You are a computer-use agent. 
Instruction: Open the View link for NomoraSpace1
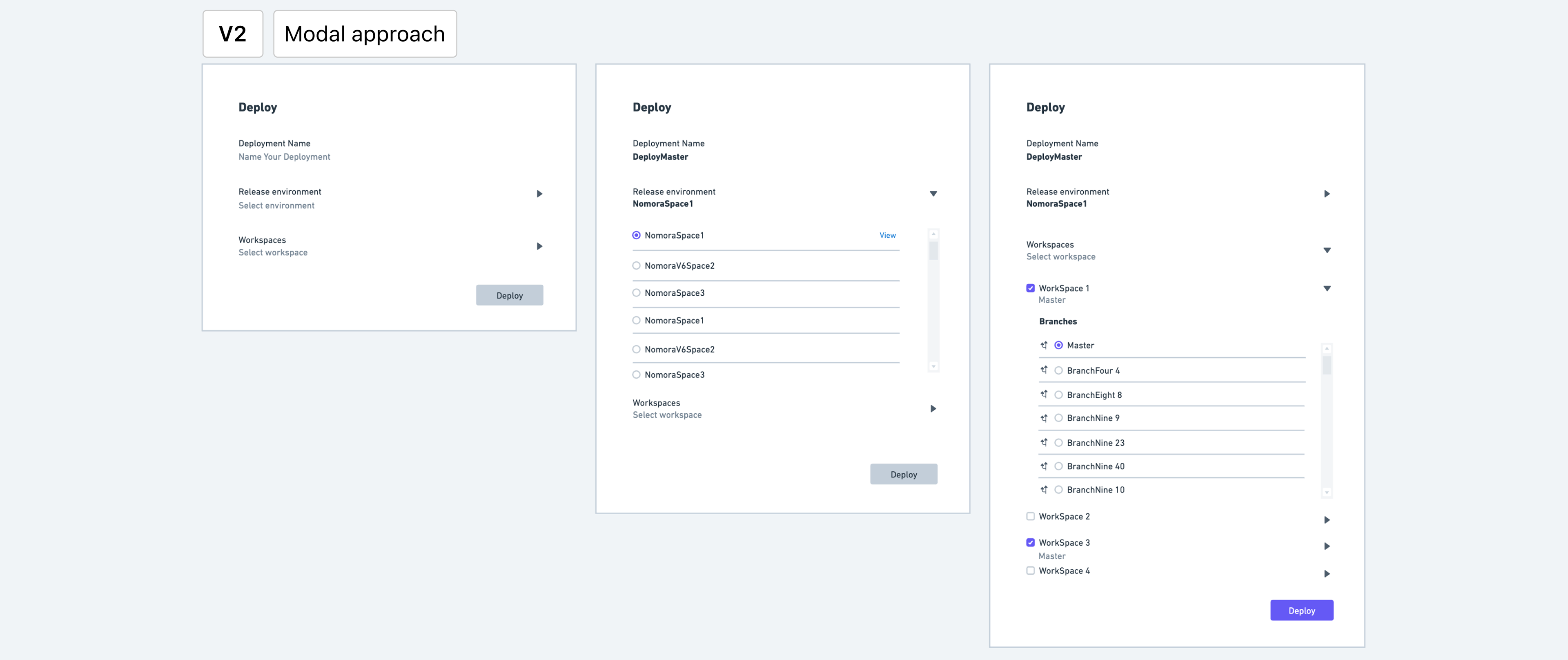tap(887, 235)
